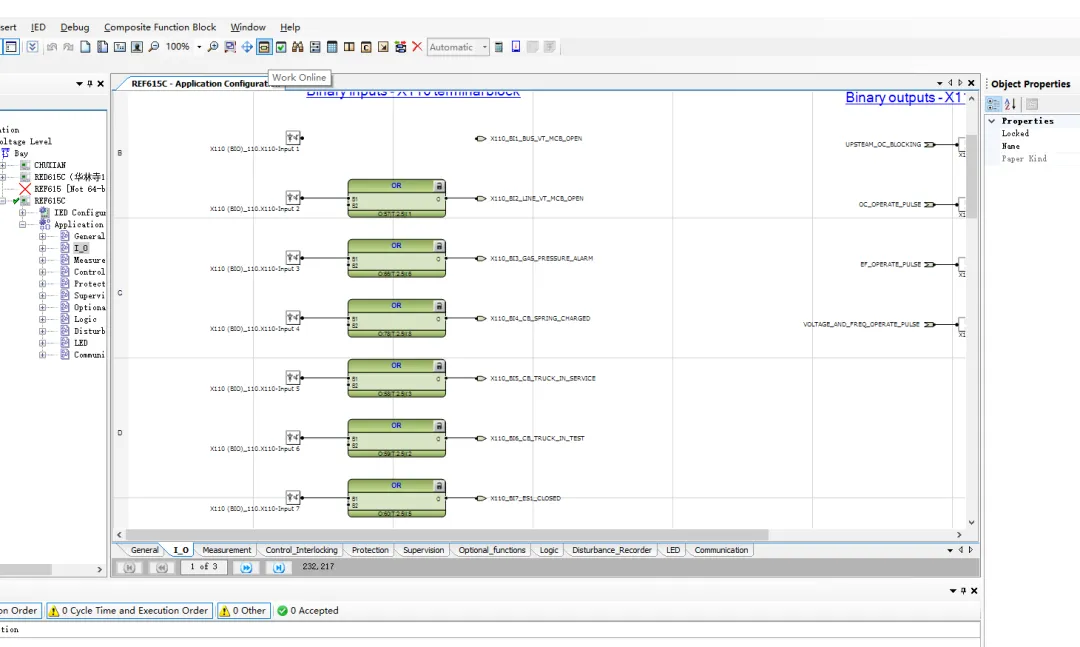Viewport: 1080px width, 647px height.
Task: Click the pan move arrows icon
Action: coord(247,47)
